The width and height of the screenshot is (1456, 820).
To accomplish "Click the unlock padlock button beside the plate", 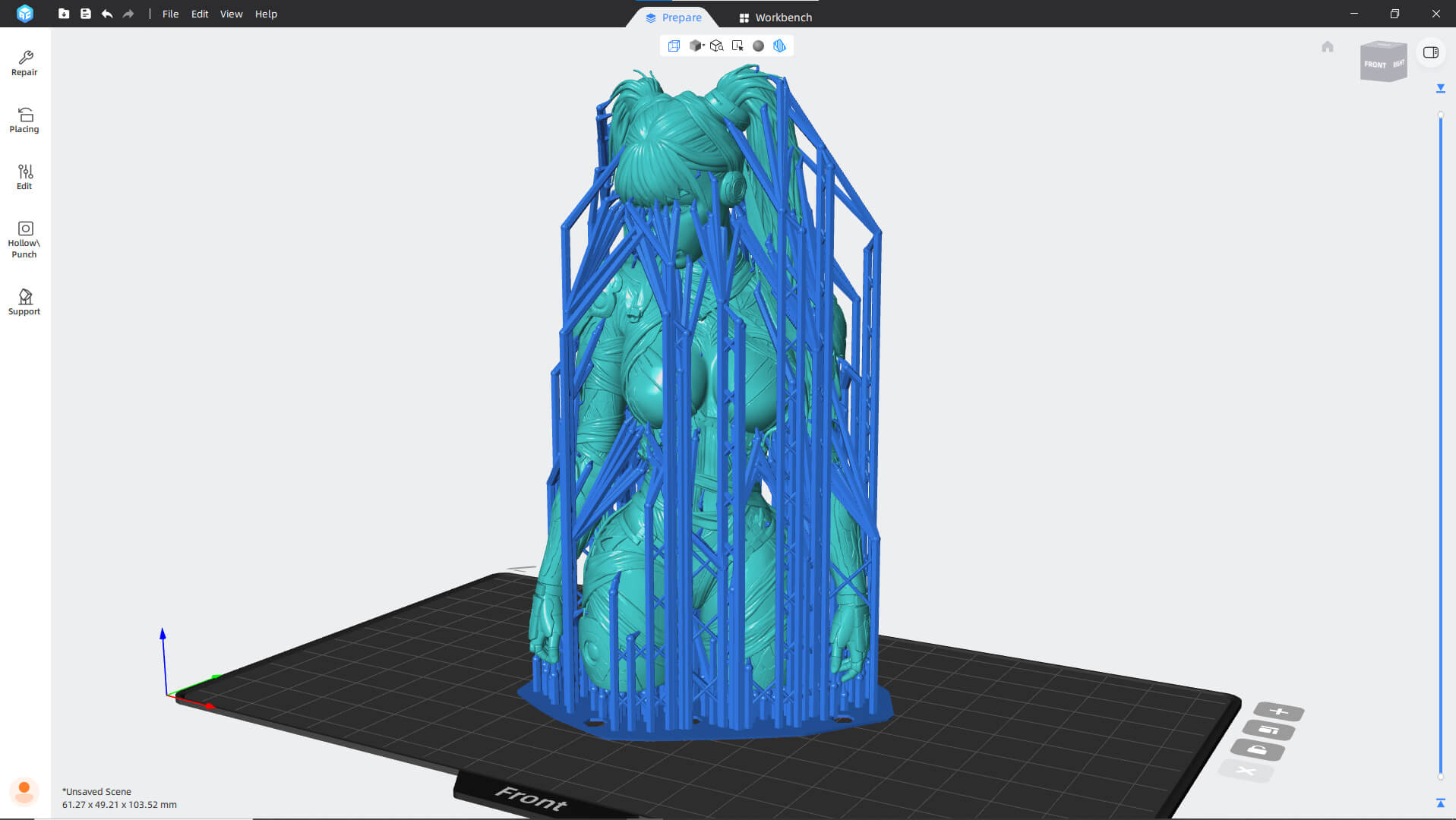I will [1258, 750].
